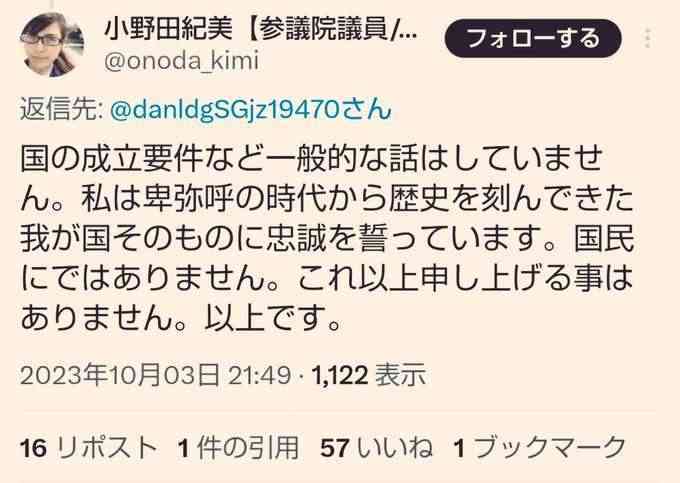Open the @onoda_kimi handle link

pos(181,61)
